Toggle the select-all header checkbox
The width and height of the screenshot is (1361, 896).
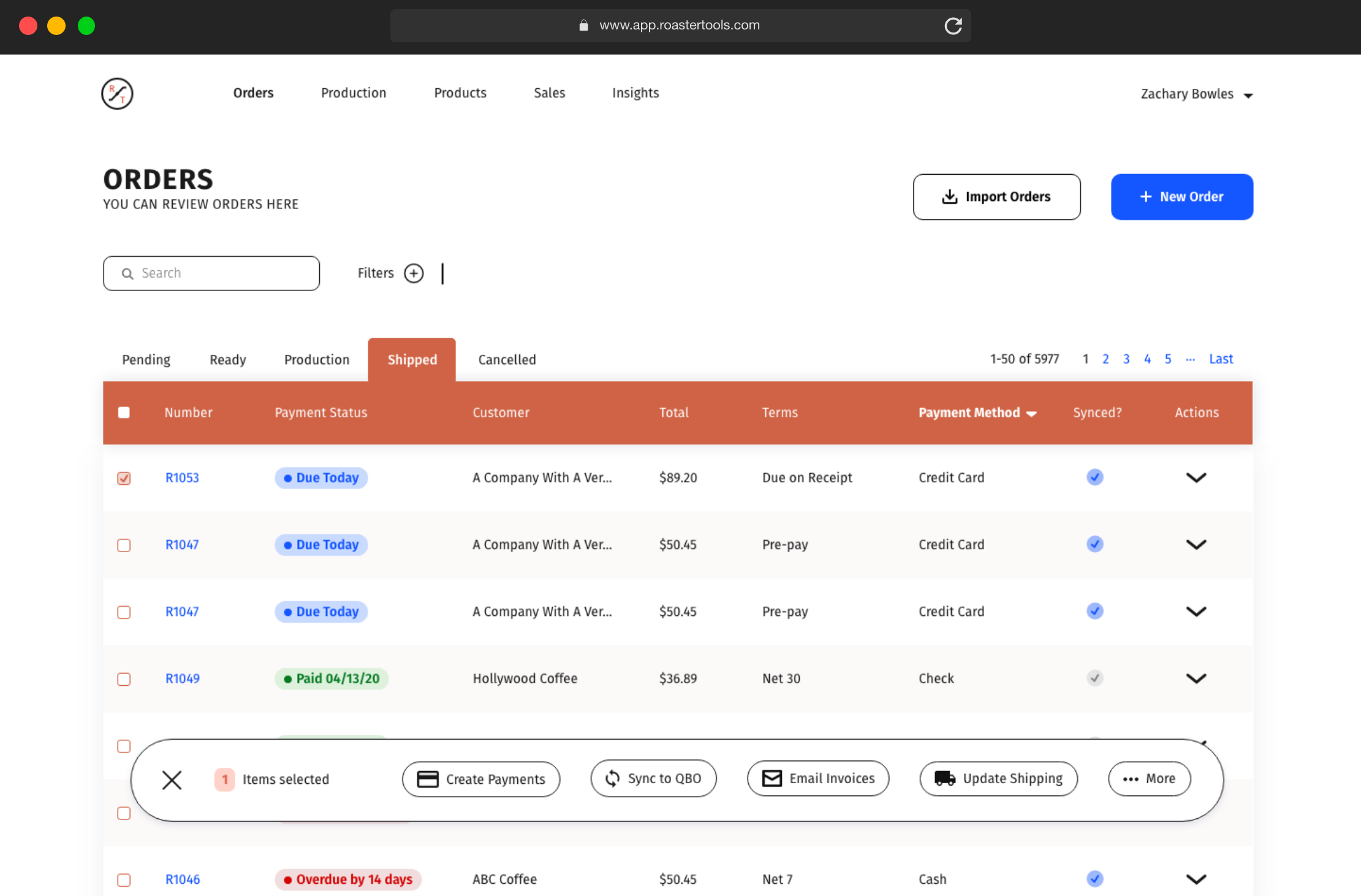click(124, 412)
